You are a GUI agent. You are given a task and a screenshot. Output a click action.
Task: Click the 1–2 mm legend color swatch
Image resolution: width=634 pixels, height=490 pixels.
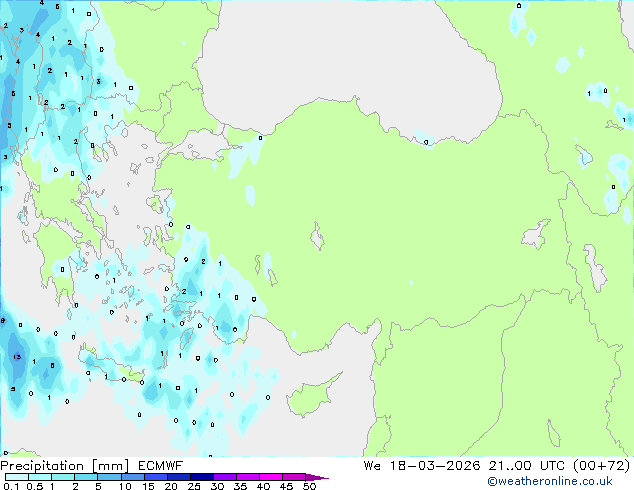click(63, 477)
